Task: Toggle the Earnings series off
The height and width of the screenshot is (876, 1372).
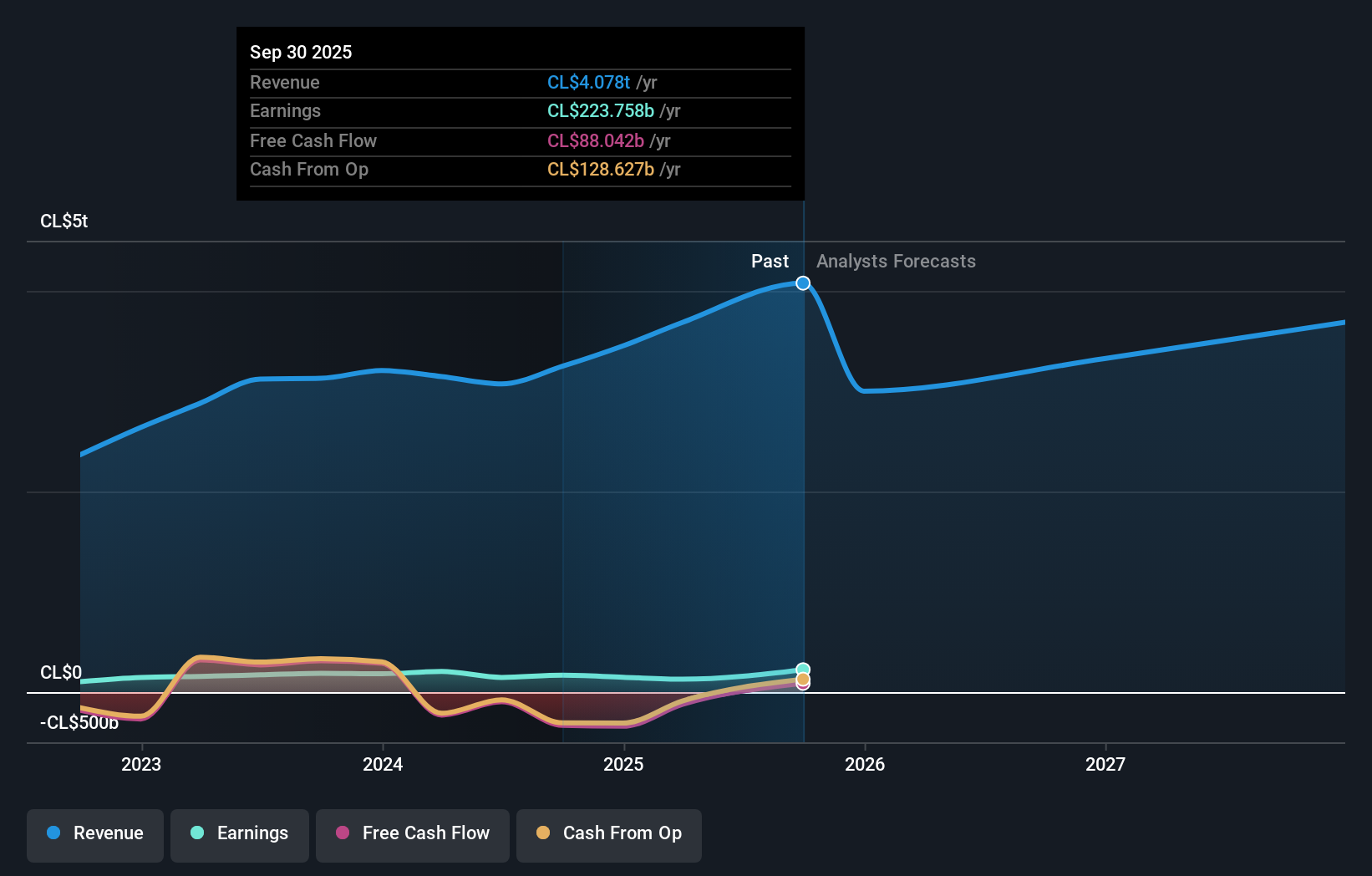Action: click(x=239, y=833)
